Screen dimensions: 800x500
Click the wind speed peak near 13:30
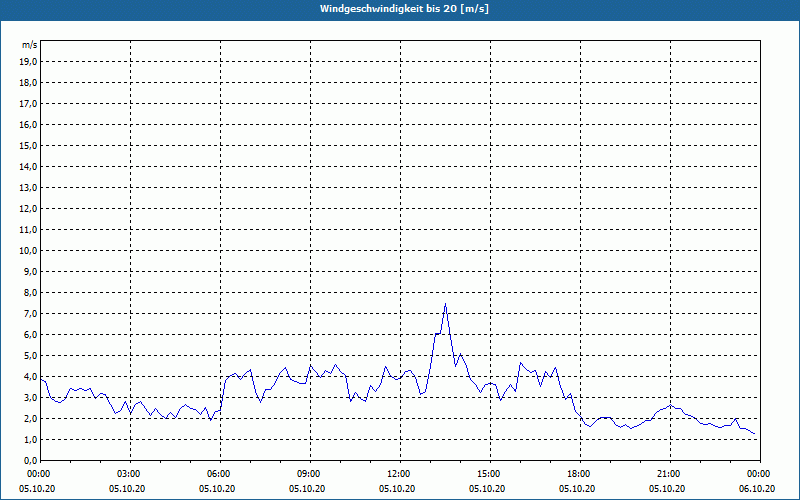(445, 304)
